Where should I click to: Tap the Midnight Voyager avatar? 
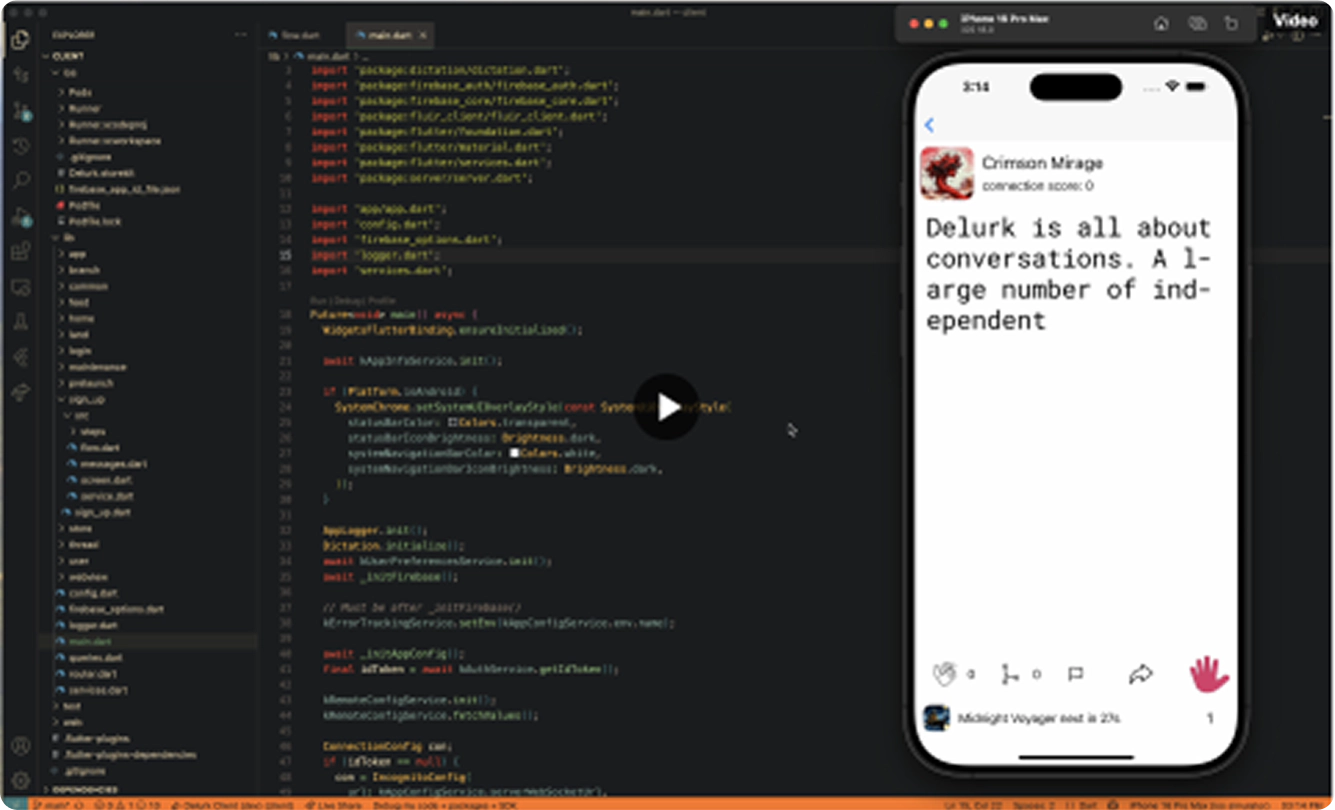(937, 718)
